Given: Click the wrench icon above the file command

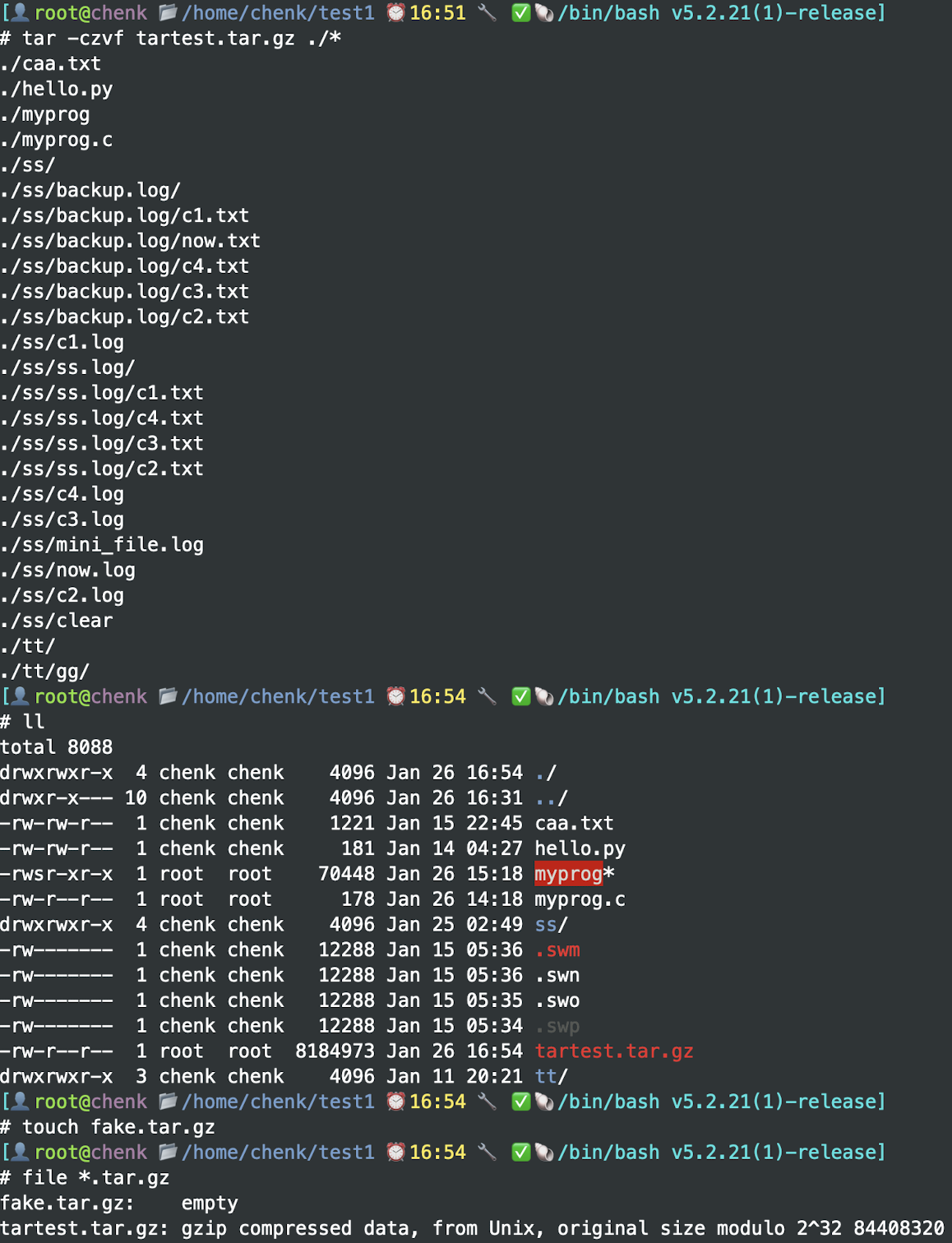Looking at the screenshot, I should tap(488, 1153).
